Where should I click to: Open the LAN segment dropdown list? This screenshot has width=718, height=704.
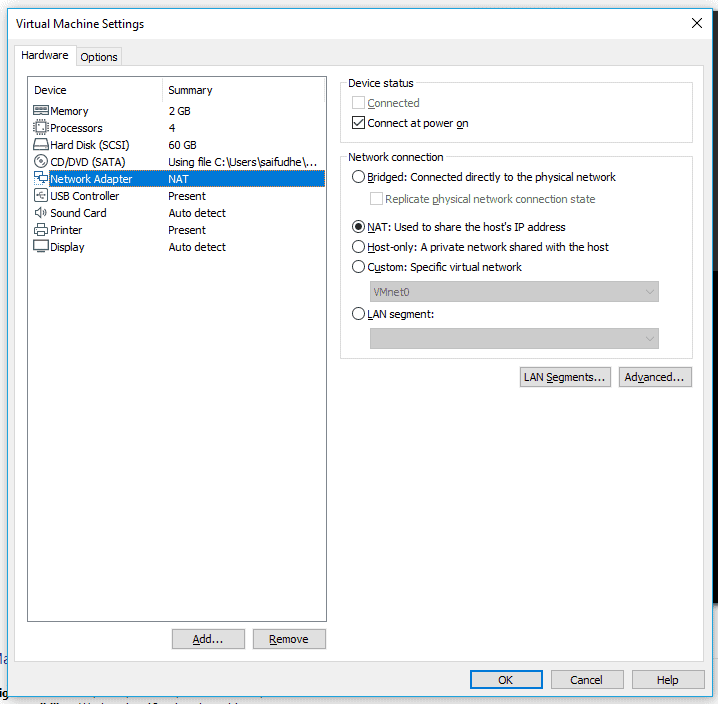[514, 338]
